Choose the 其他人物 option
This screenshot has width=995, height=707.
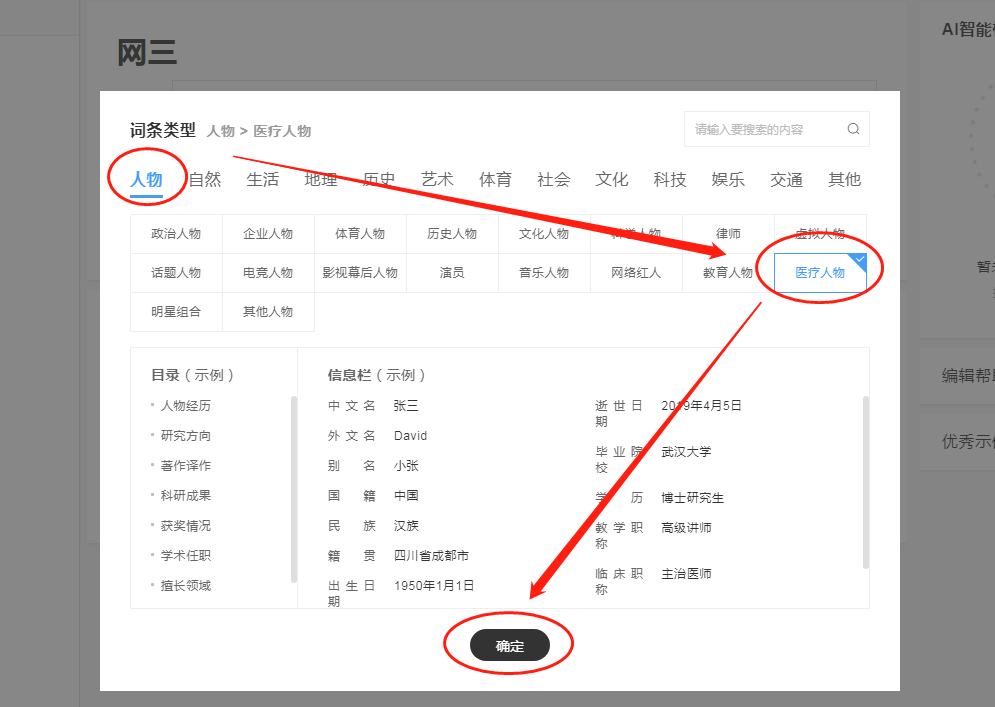268,312
